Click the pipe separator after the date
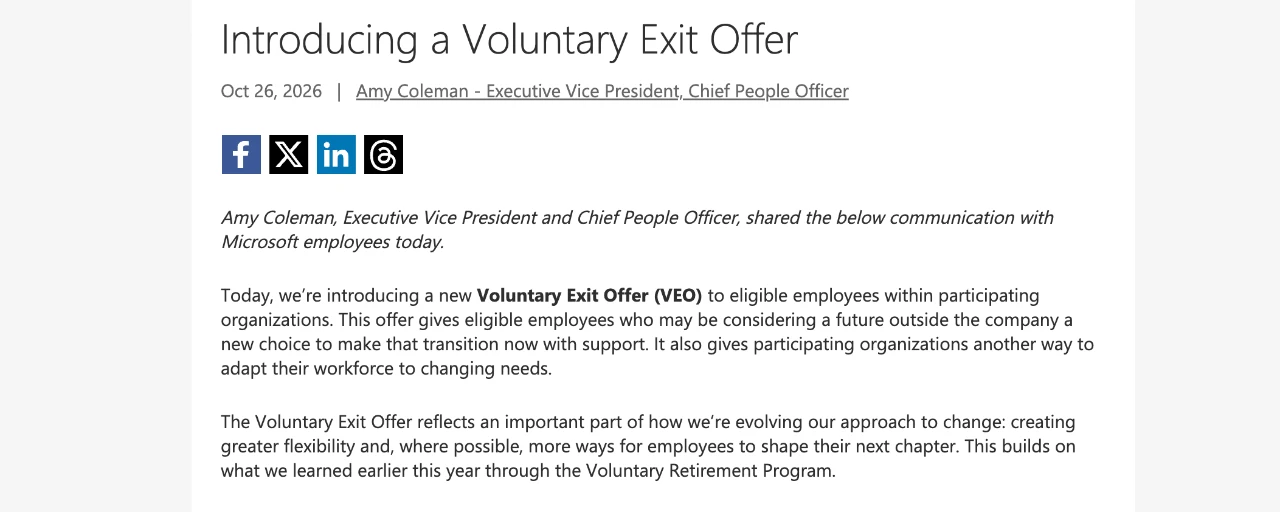Viewport: 1280px width, 512px height. [x=339, y=91]
